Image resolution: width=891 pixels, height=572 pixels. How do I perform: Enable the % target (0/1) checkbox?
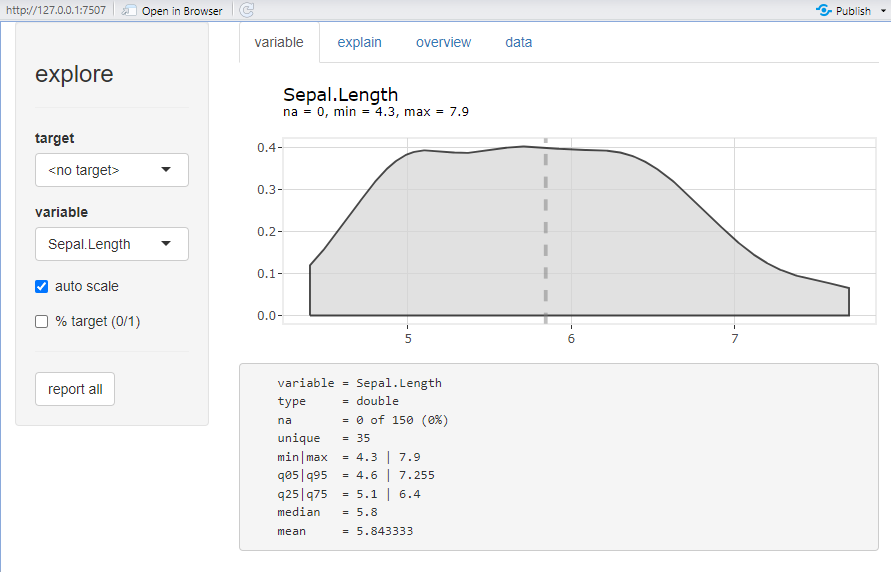(x=41, y=322)
